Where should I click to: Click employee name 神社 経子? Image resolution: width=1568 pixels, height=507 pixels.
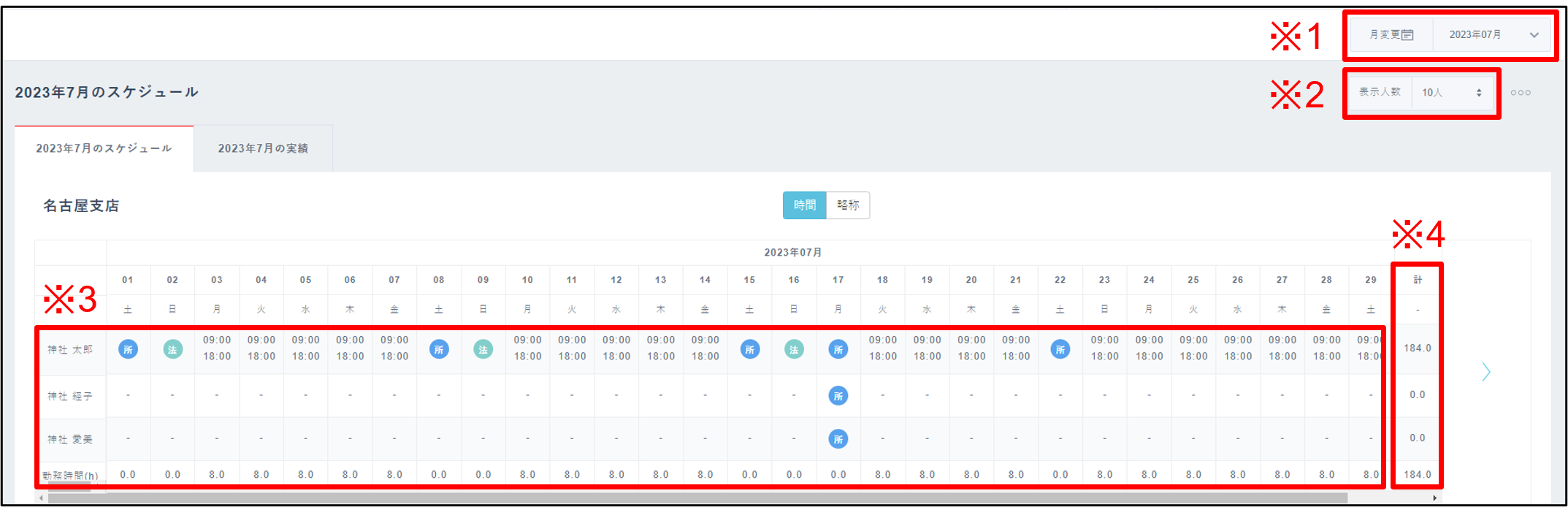coord(70,396)
